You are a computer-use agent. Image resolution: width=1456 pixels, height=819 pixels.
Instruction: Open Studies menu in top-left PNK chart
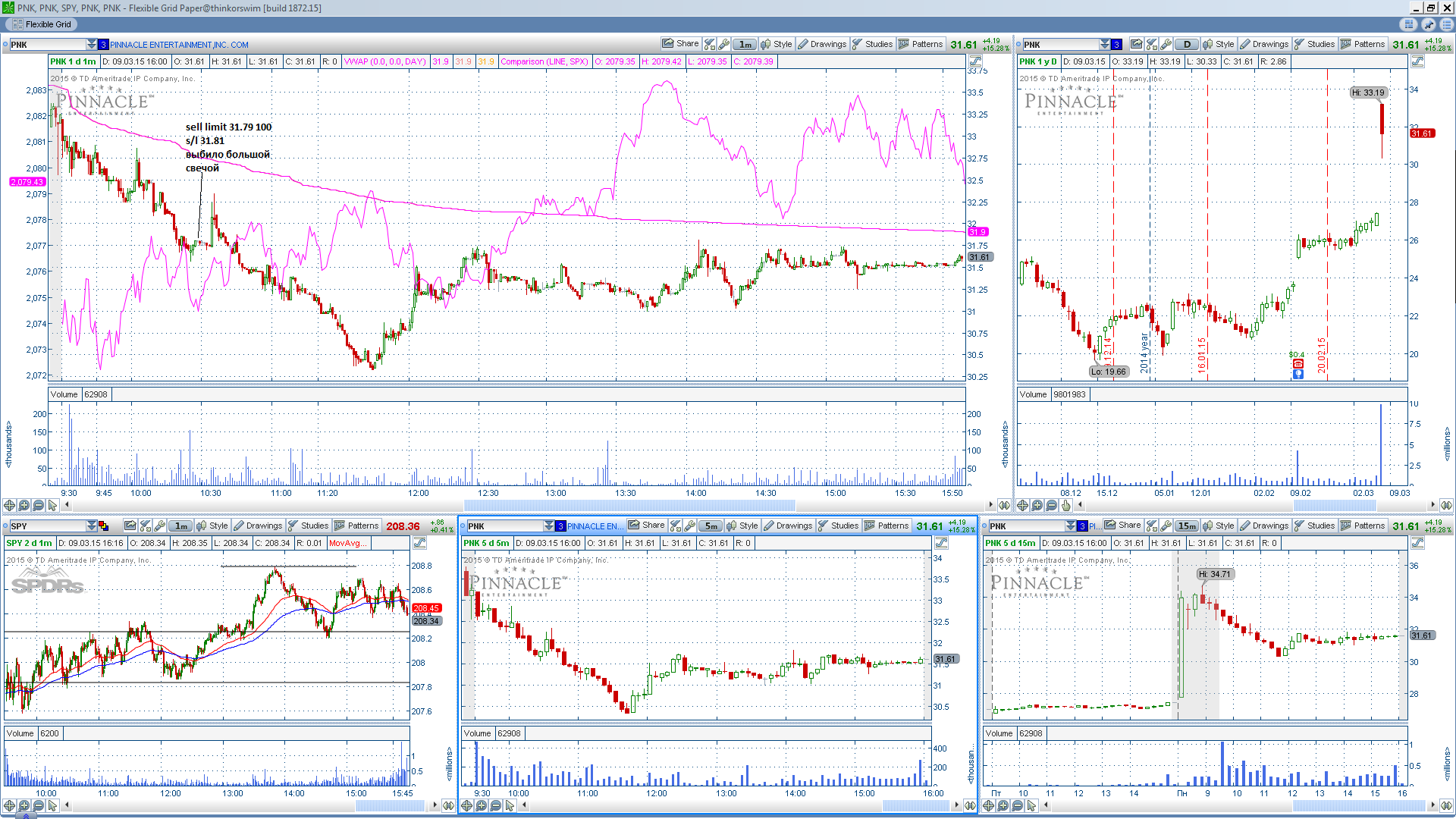(x=873, y=44)
